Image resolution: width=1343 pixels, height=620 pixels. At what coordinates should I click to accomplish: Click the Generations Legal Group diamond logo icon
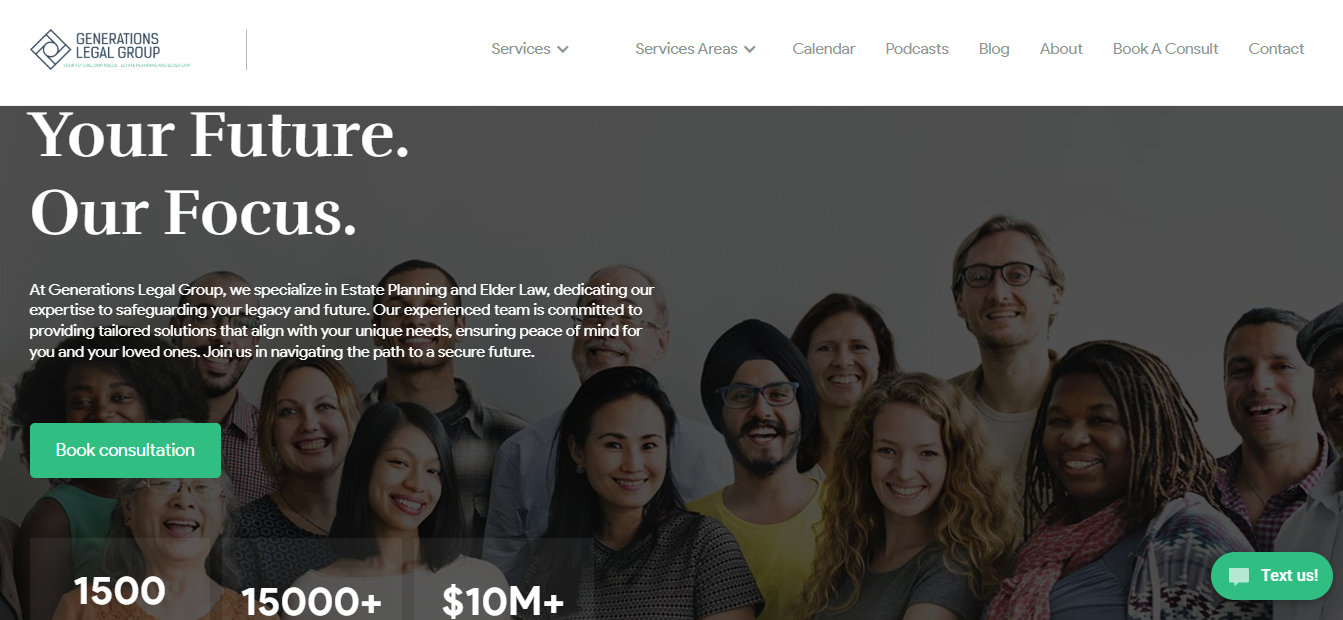click(x=50, y=49)
